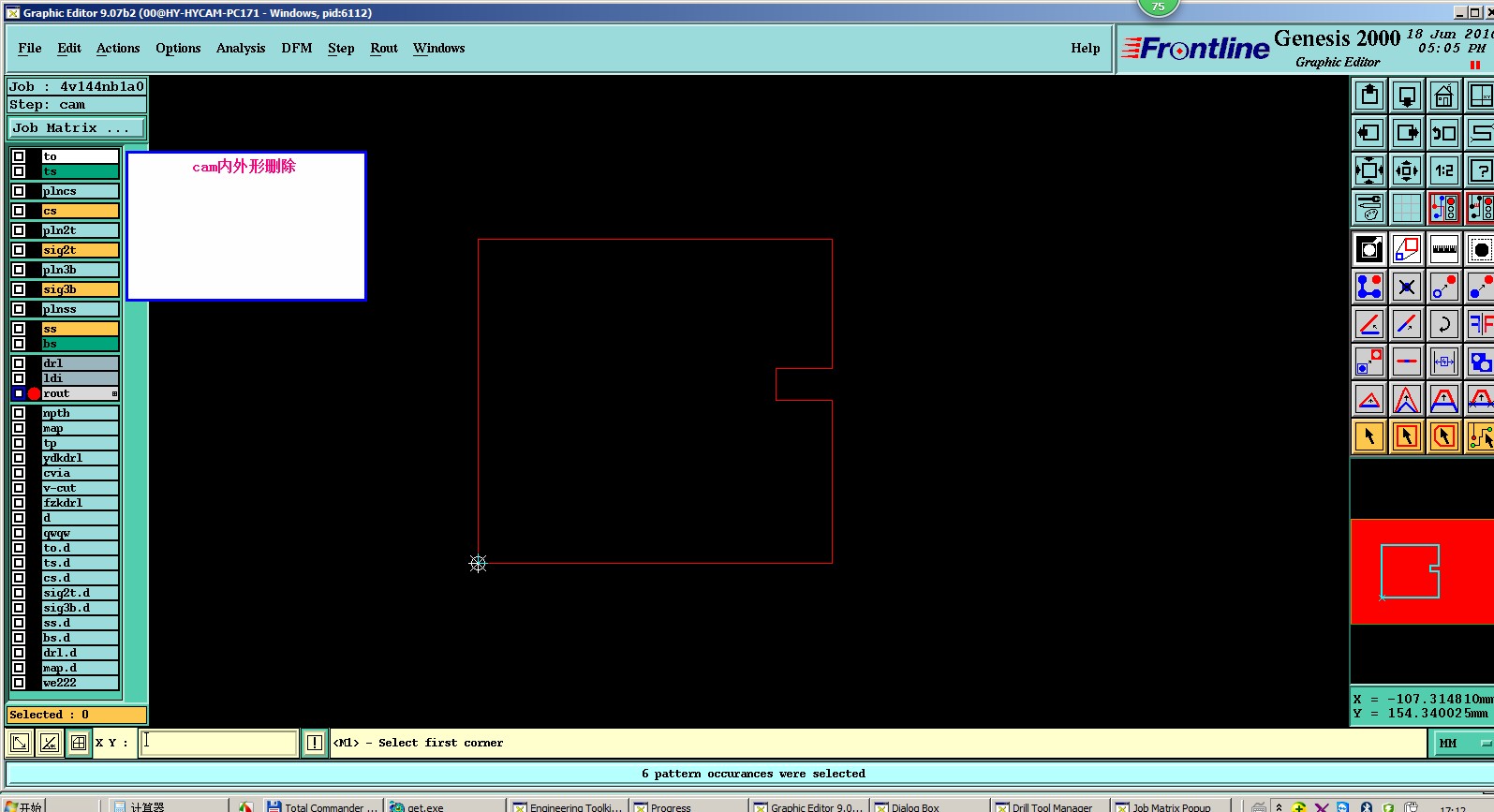1494x812 pixels.
Task: Click the angle coordinate mode icon
Action: tap(50, 743)
